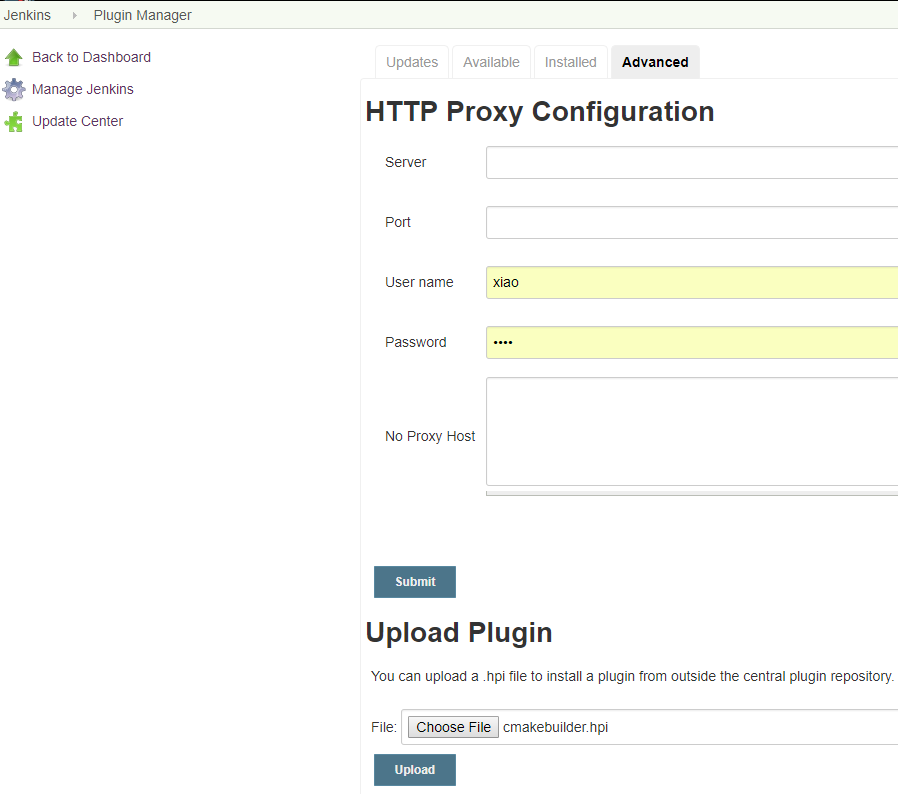
Task: Open the Update Center text link
Action: (77, 121)
